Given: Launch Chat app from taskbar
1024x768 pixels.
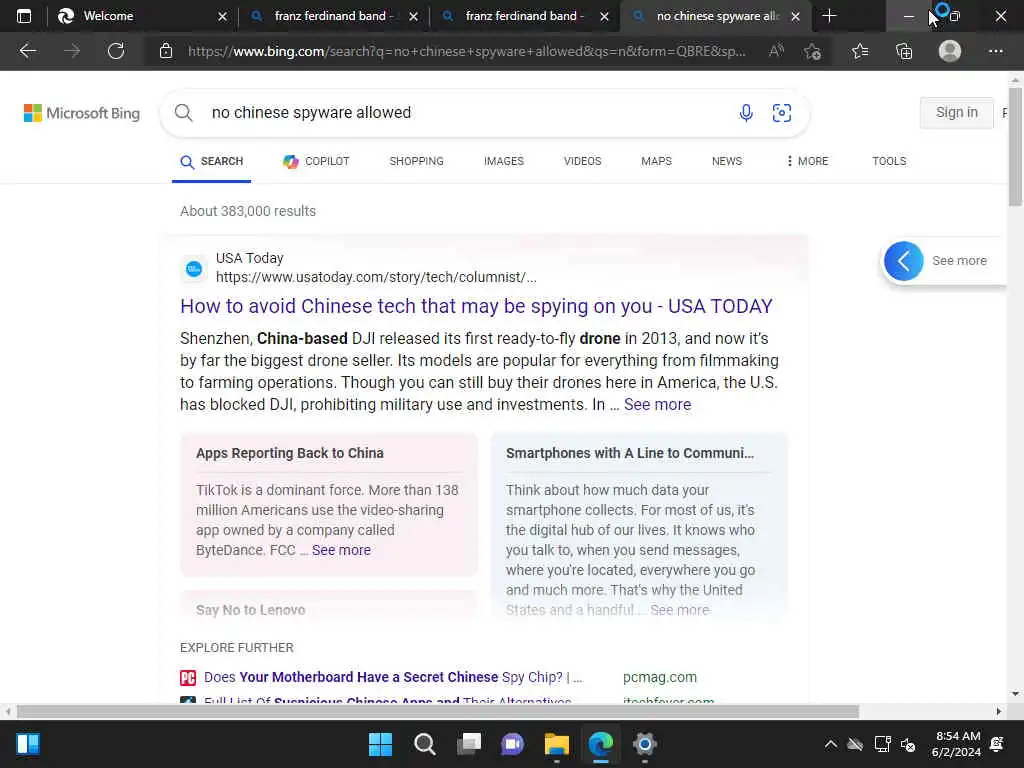Looking at the screenshot, I should click(x=513, y=744).
